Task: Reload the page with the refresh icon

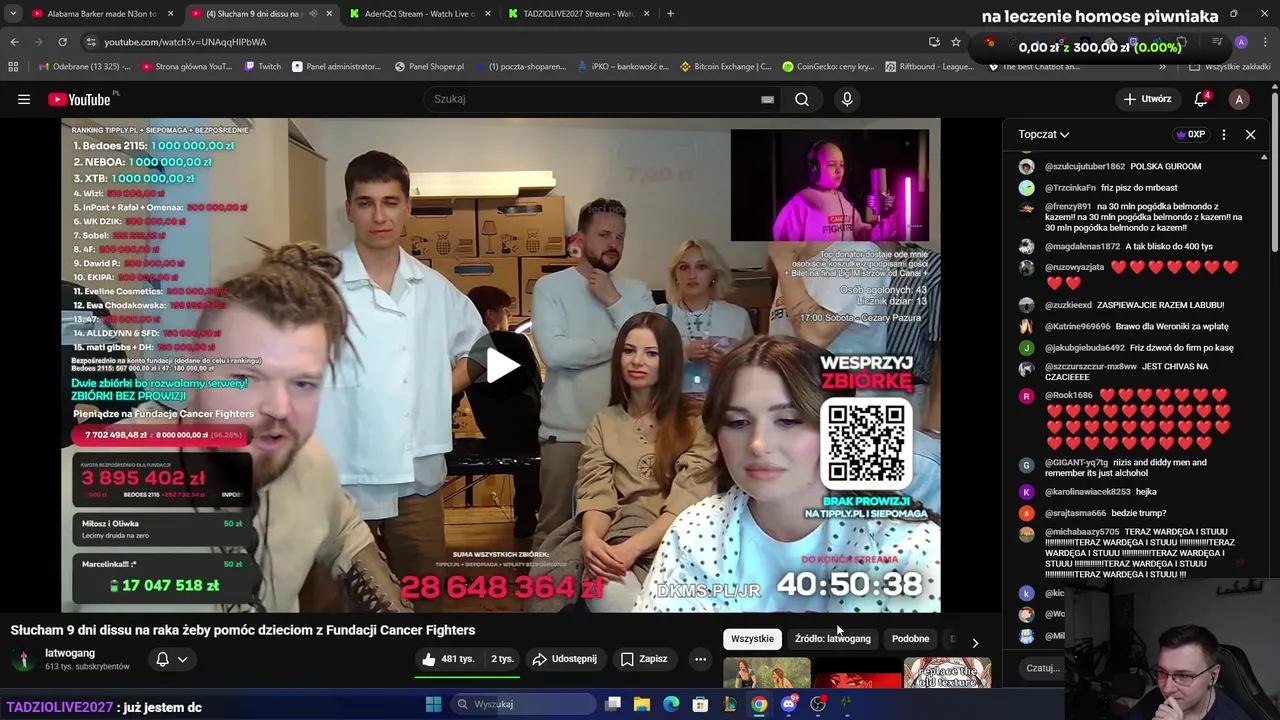Action: pos(62,42)
